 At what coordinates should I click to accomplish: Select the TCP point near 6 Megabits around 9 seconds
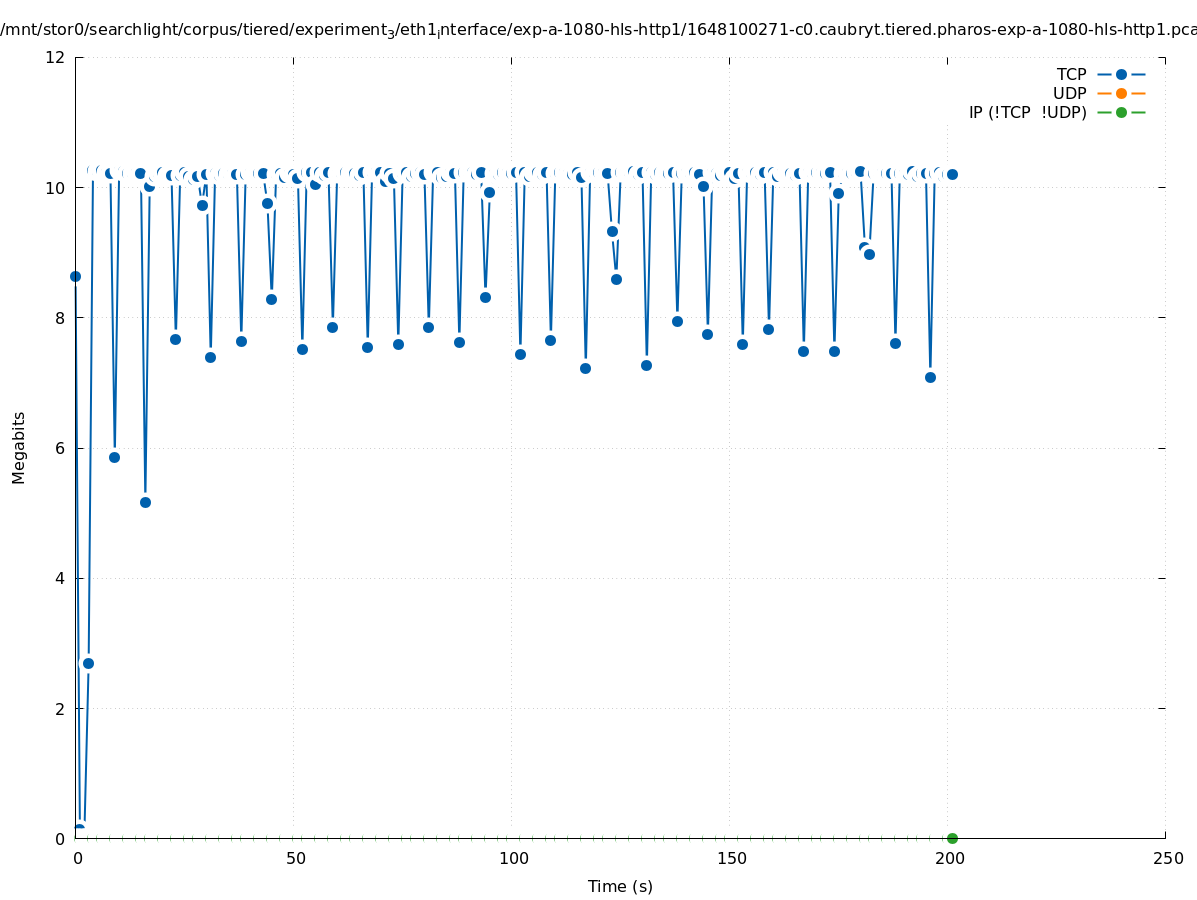click(114, 457)
